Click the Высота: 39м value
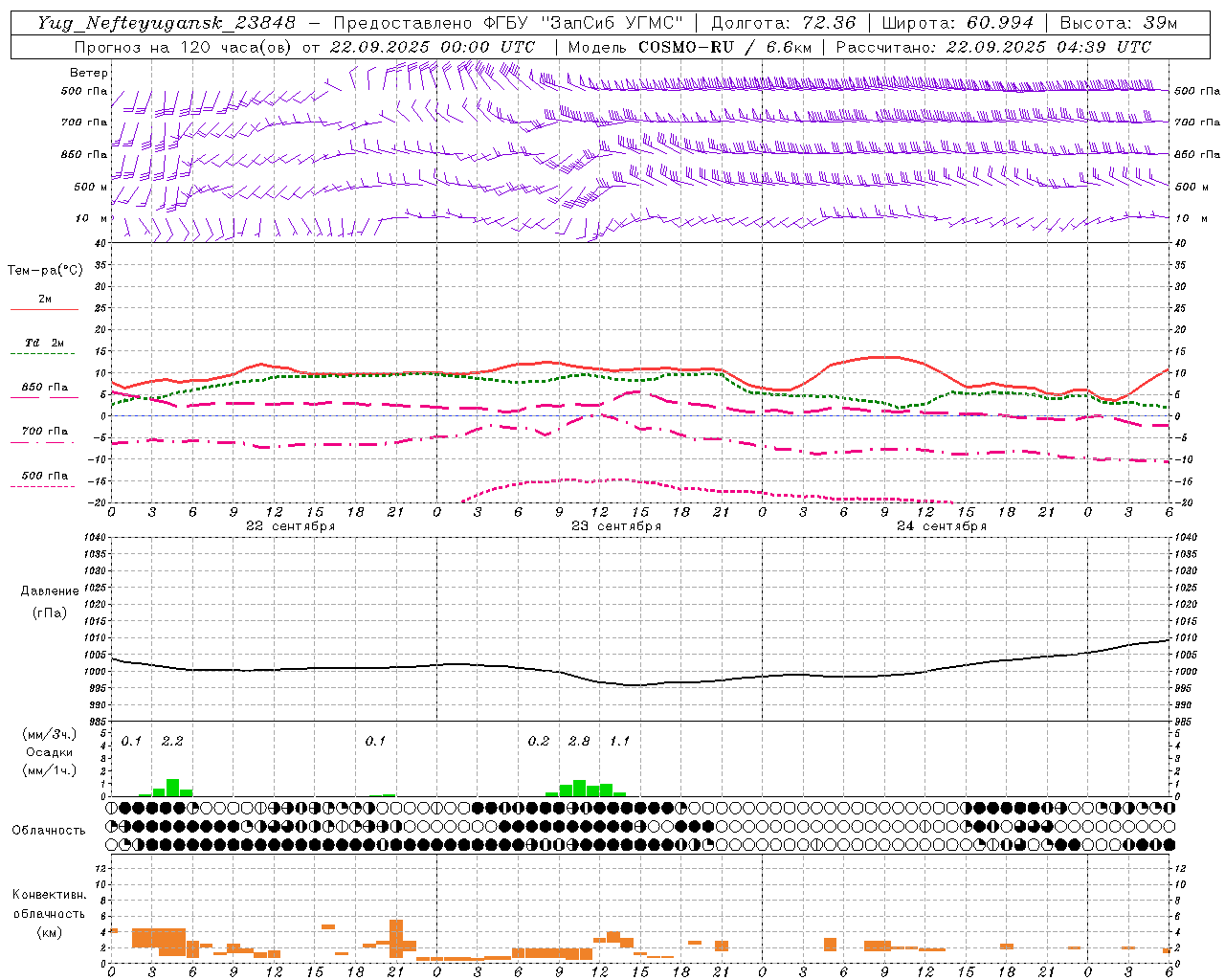This screenshot has width=1225, height=980. point(1119,23)
